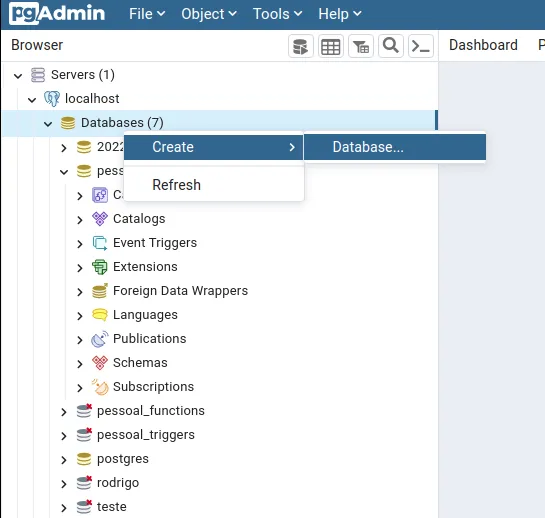545x518 pixels.
Task: Select the Servers (1) tree label
Action: pyautogui.click(x=83, y=75)
